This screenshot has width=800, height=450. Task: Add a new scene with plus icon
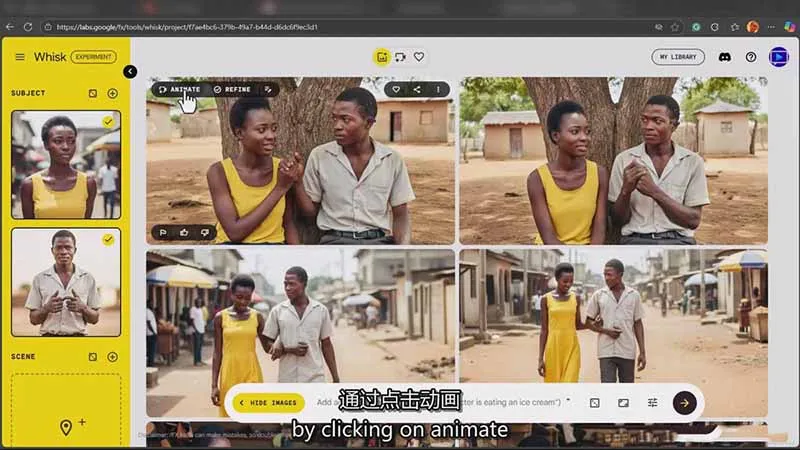(112, 356)
